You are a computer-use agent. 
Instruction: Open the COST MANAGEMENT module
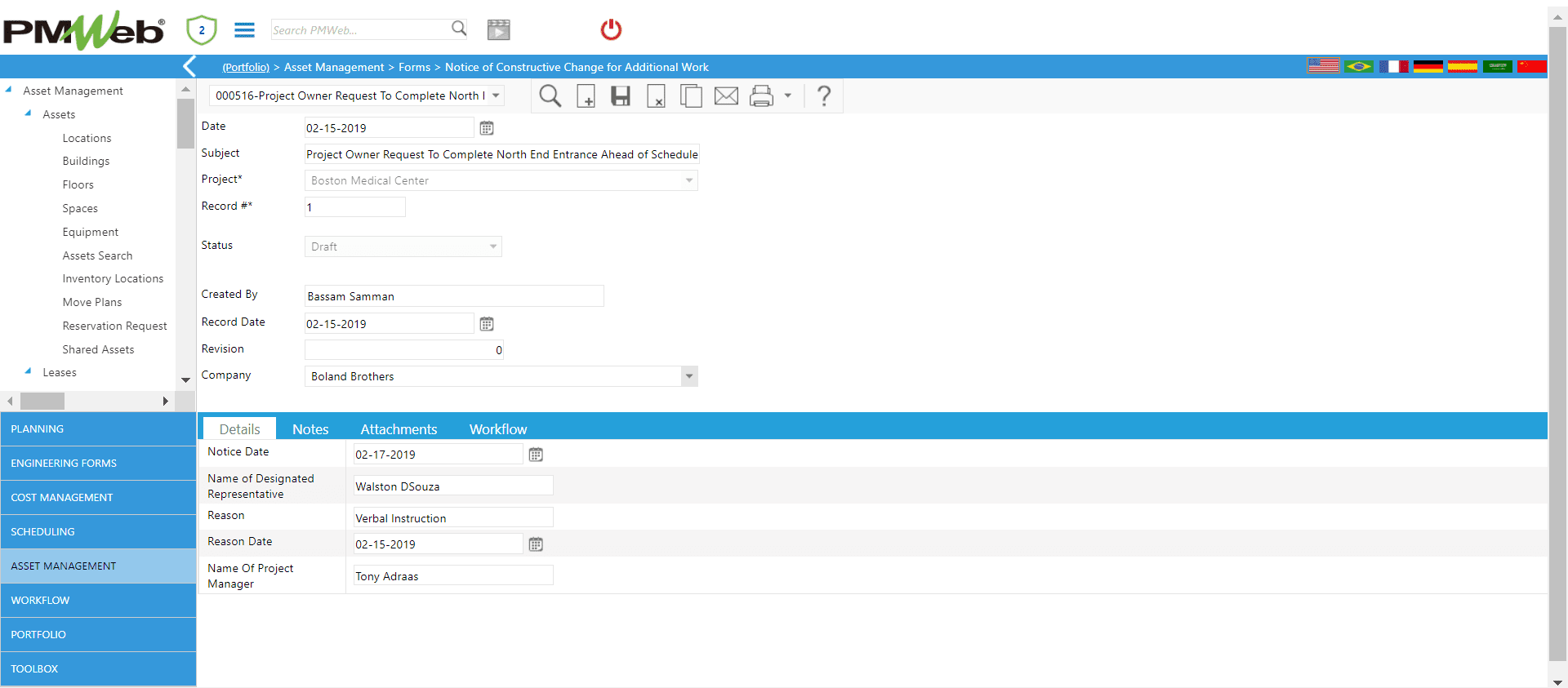tap(98, 497)
